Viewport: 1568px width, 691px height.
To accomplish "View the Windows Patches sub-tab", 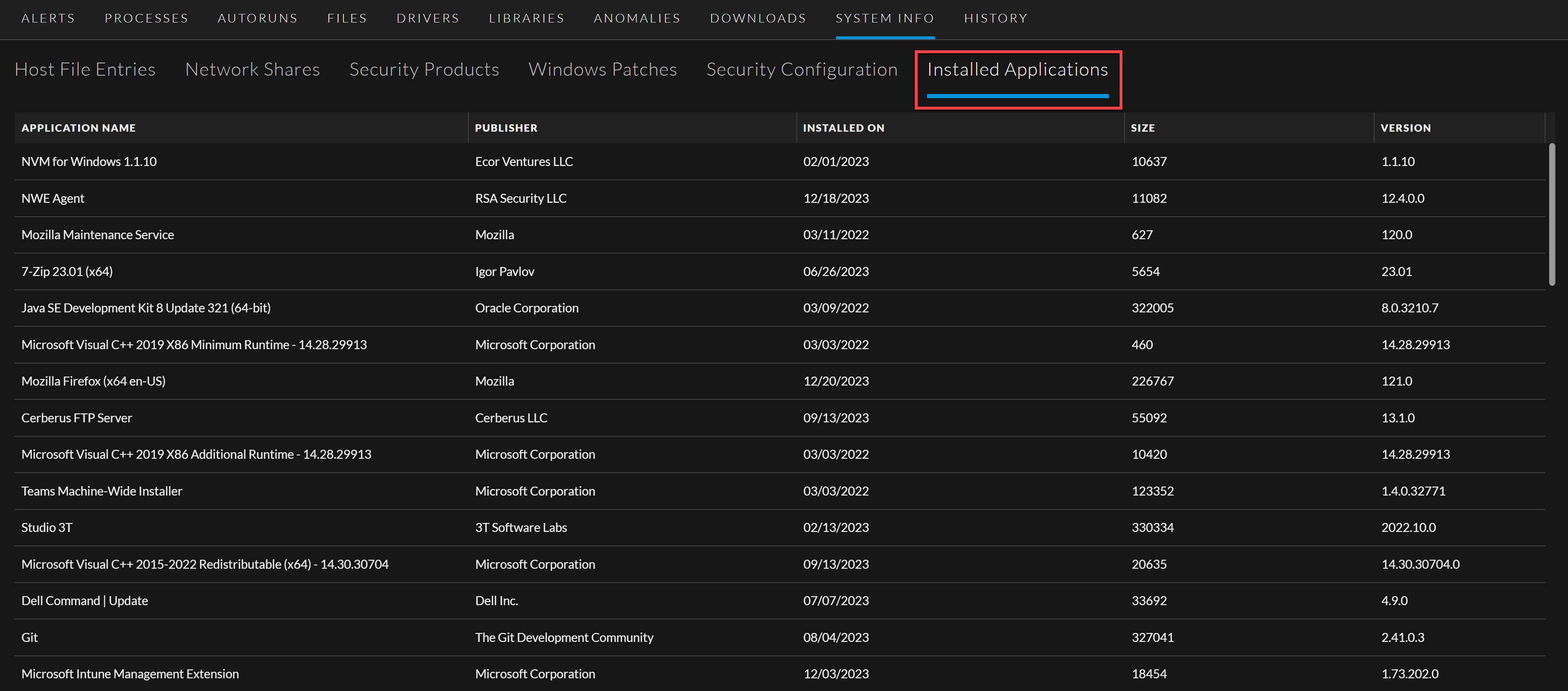I will (603, 70).
